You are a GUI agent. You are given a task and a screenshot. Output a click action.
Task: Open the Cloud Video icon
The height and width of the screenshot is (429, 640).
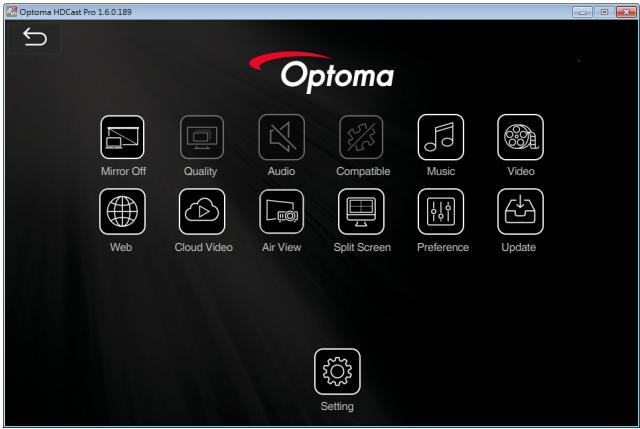click(202, 211)
